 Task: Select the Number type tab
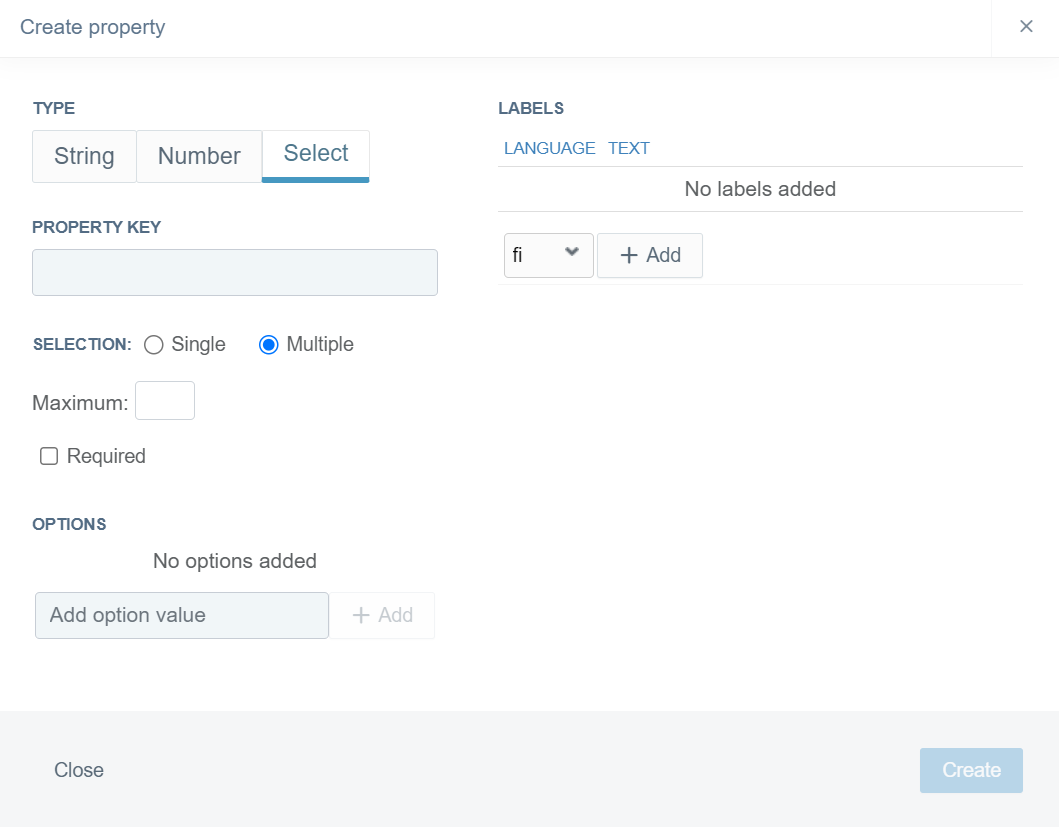[199, 156]
